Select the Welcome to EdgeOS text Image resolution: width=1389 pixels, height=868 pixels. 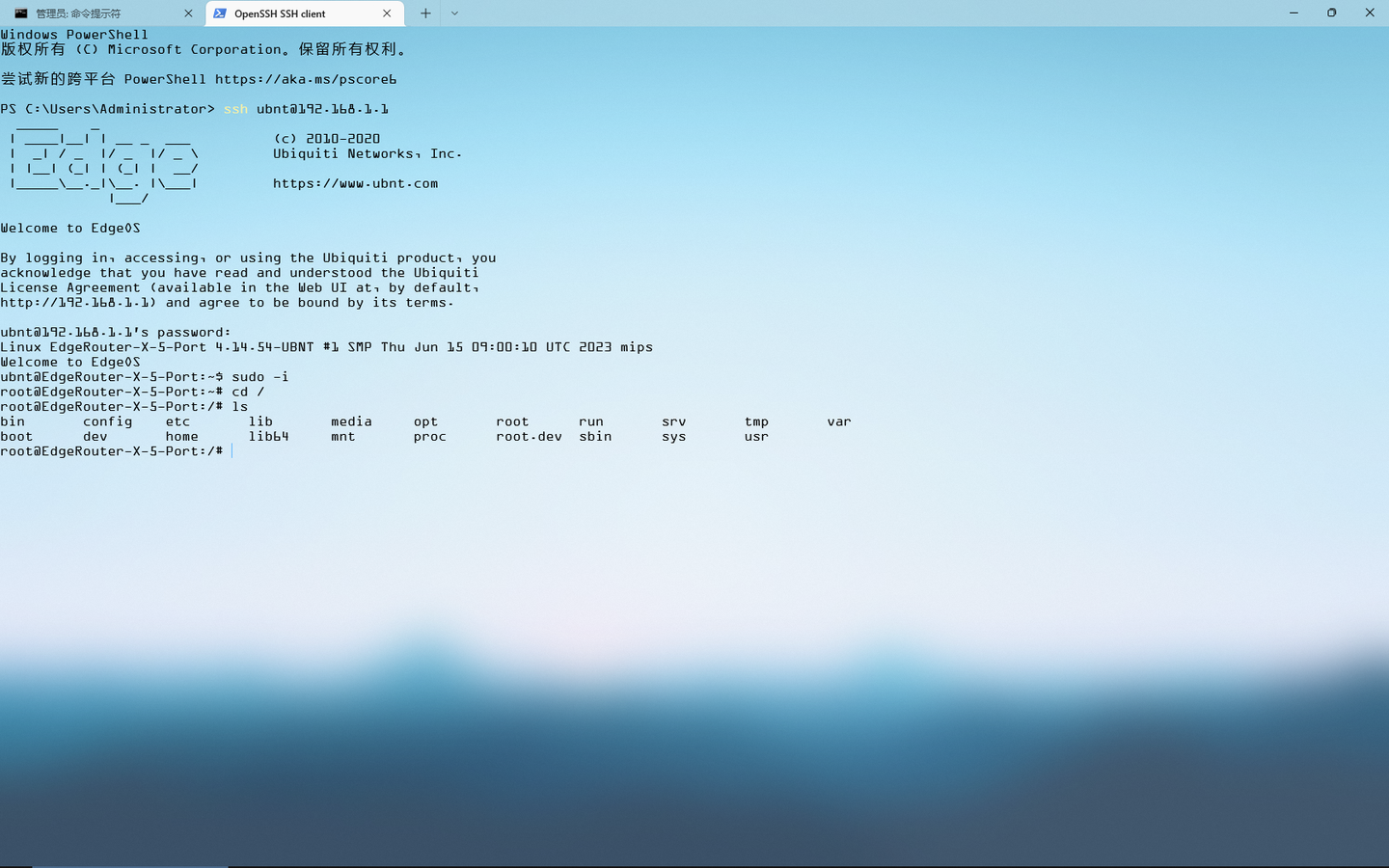pyautogui.click(x=69, y=228)
